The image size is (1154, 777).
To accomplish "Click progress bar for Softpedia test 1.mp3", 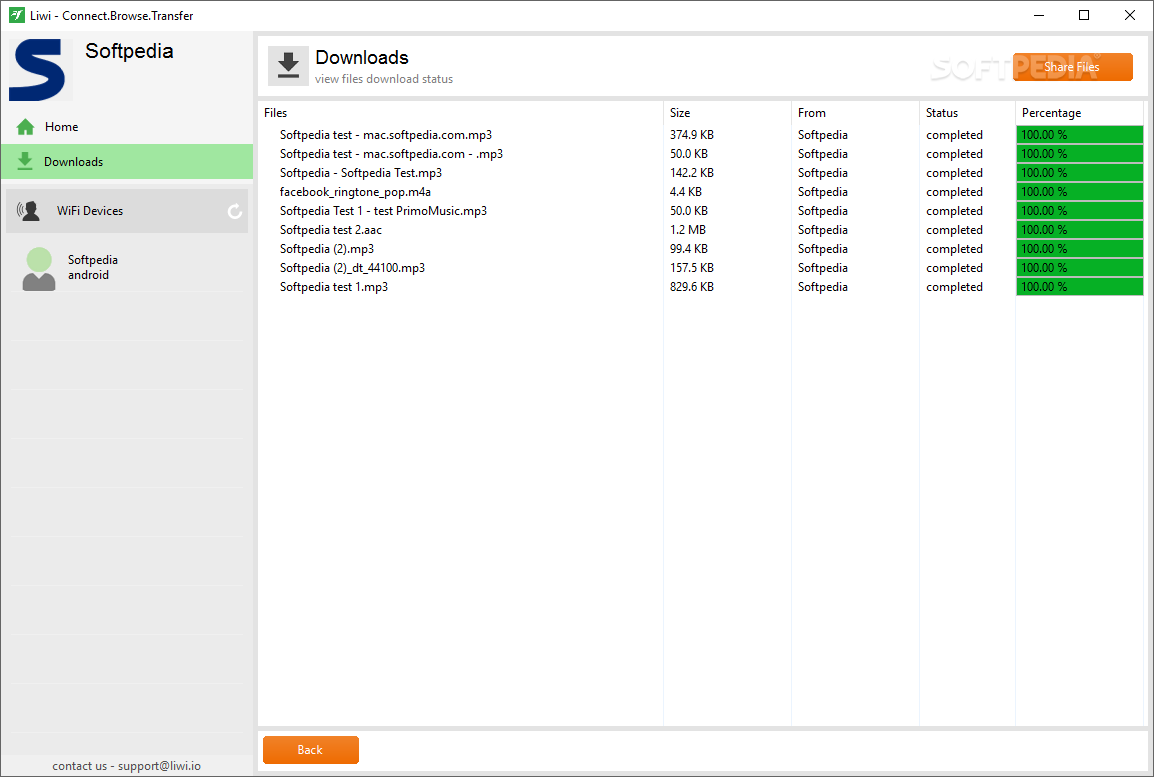I will [1080, 287].
